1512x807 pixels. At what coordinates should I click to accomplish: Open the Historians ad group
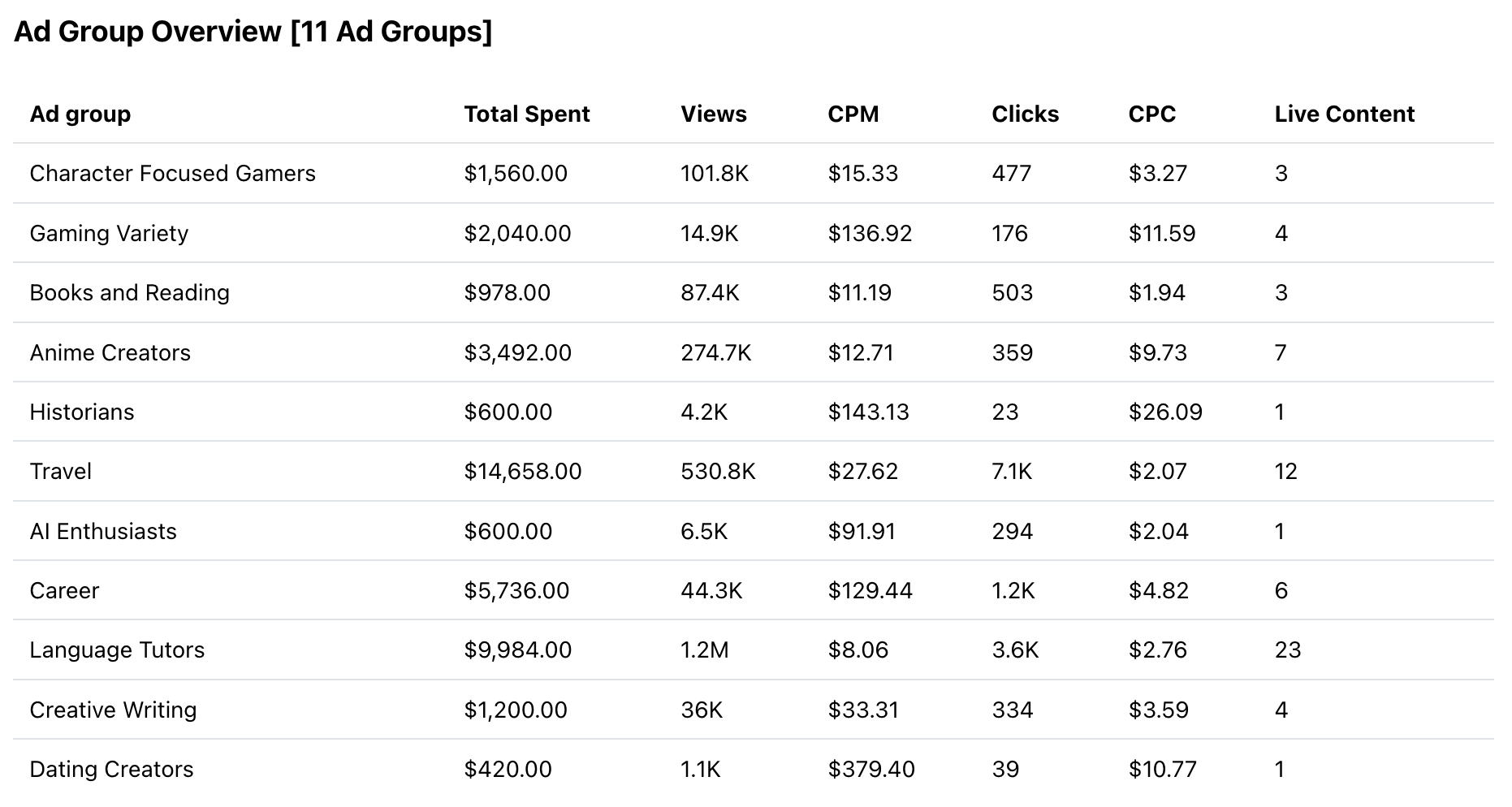point(81,412)
